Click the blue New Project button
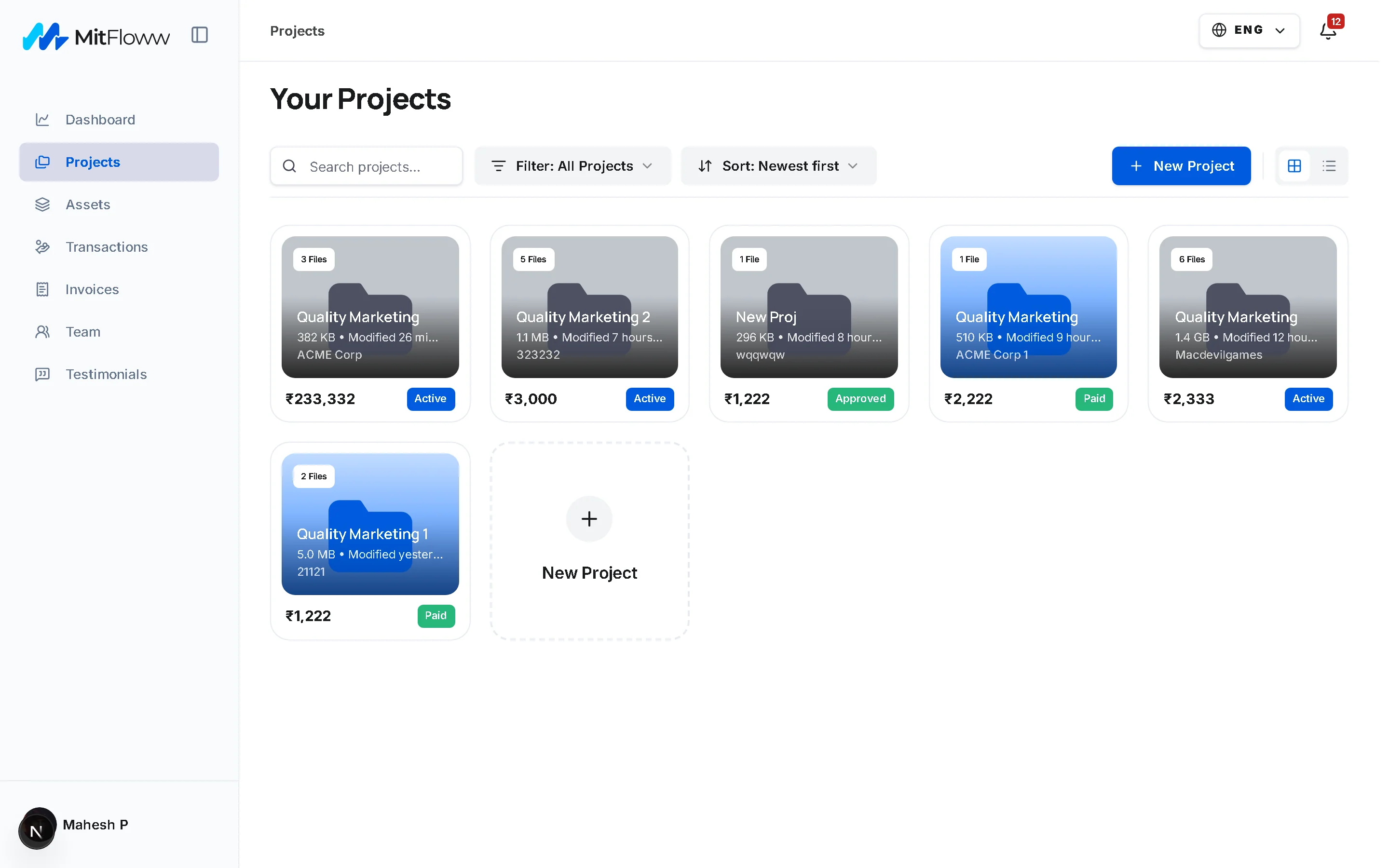The image size is (1389, 868). pos(1181,166)
